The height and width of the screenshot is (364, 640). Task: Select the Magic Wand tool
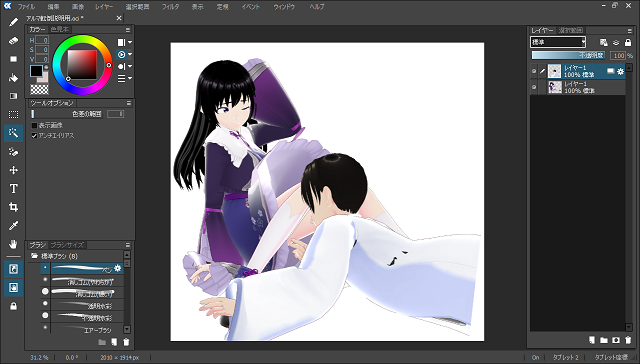click(x=13, y=133)
